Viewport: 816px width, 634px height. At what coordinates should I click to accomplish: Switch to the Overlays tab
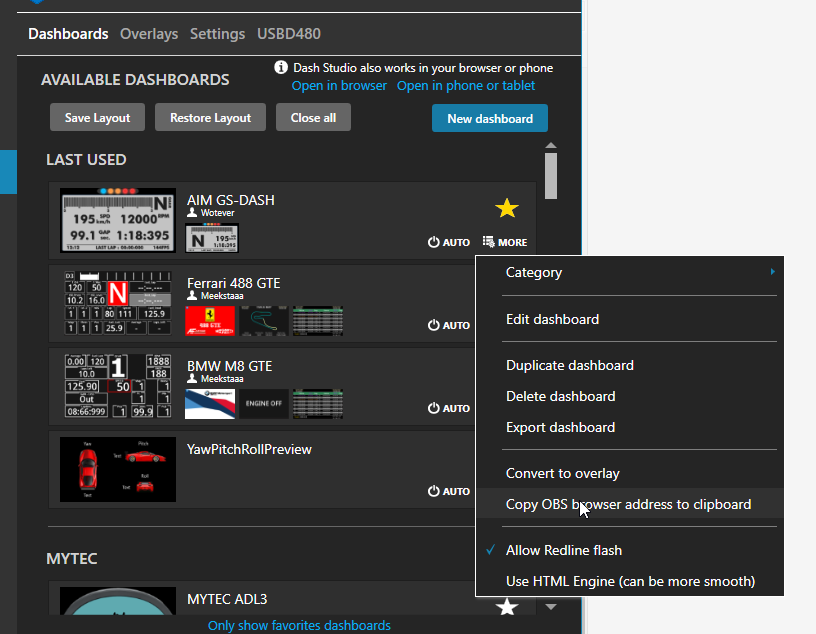149,34
